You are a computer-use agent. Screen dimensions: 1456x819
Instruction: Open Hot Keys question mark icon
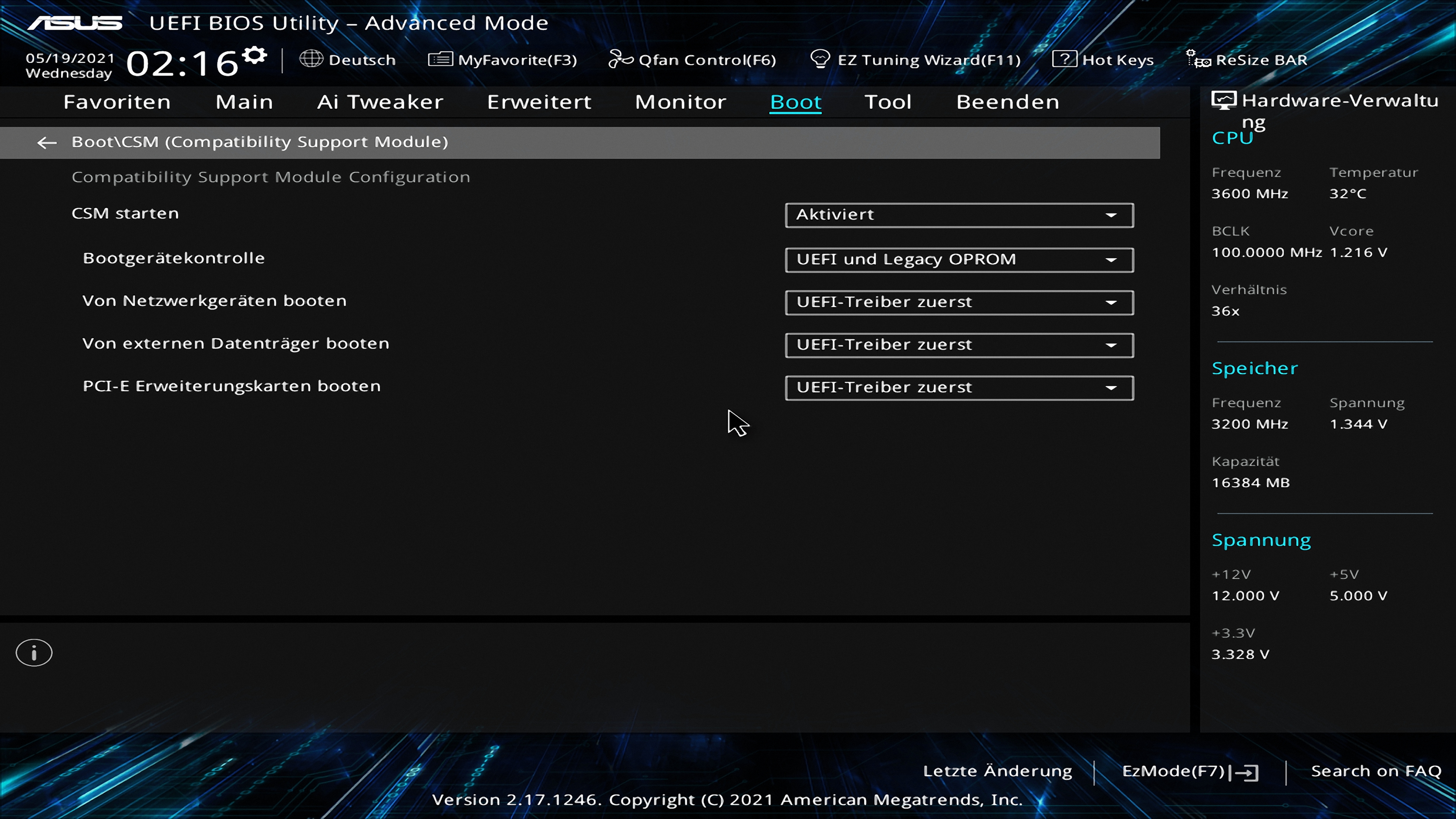[1064, 59]
